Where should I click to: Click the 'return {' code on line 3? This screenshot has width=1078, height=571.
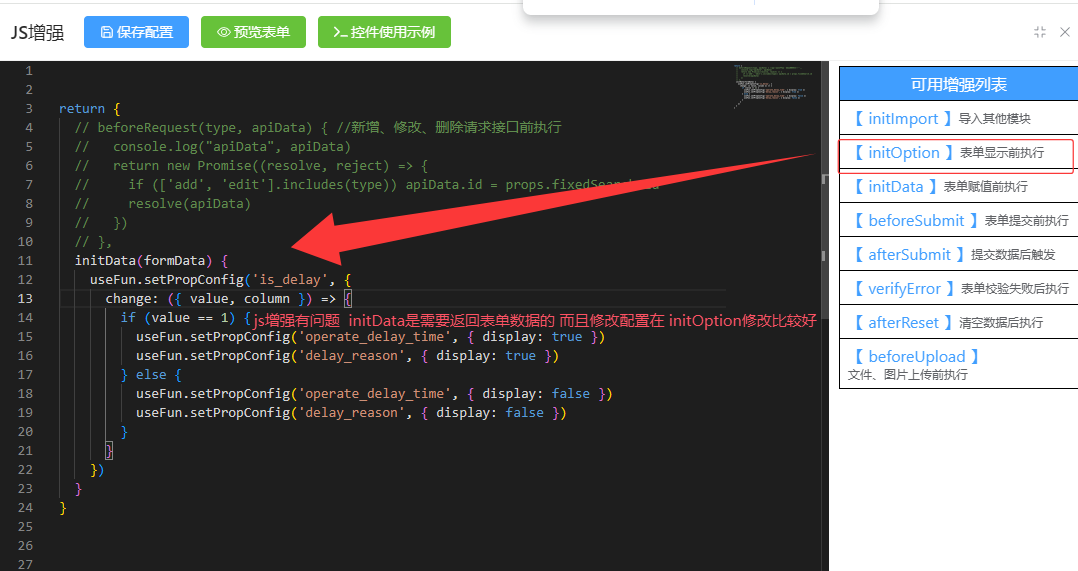coord(89,109)
